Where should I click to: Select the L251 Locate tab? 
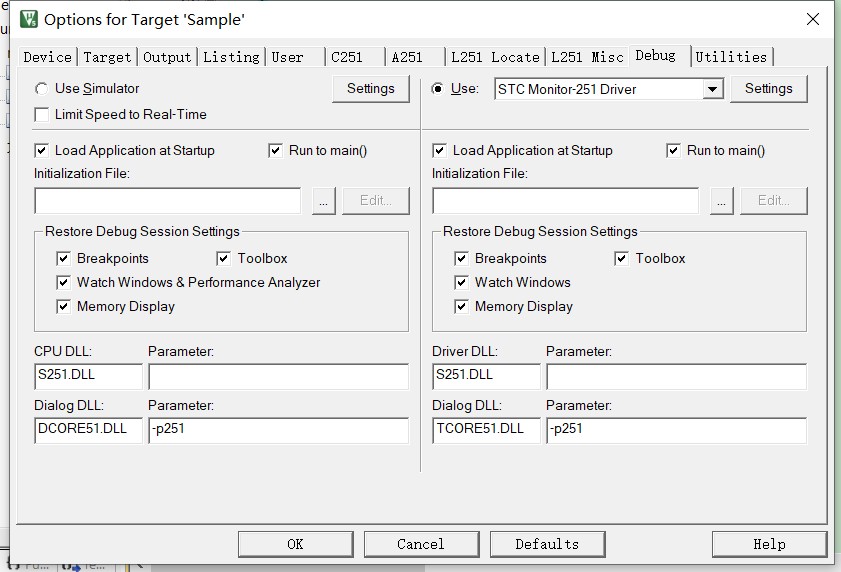[495, 57]
